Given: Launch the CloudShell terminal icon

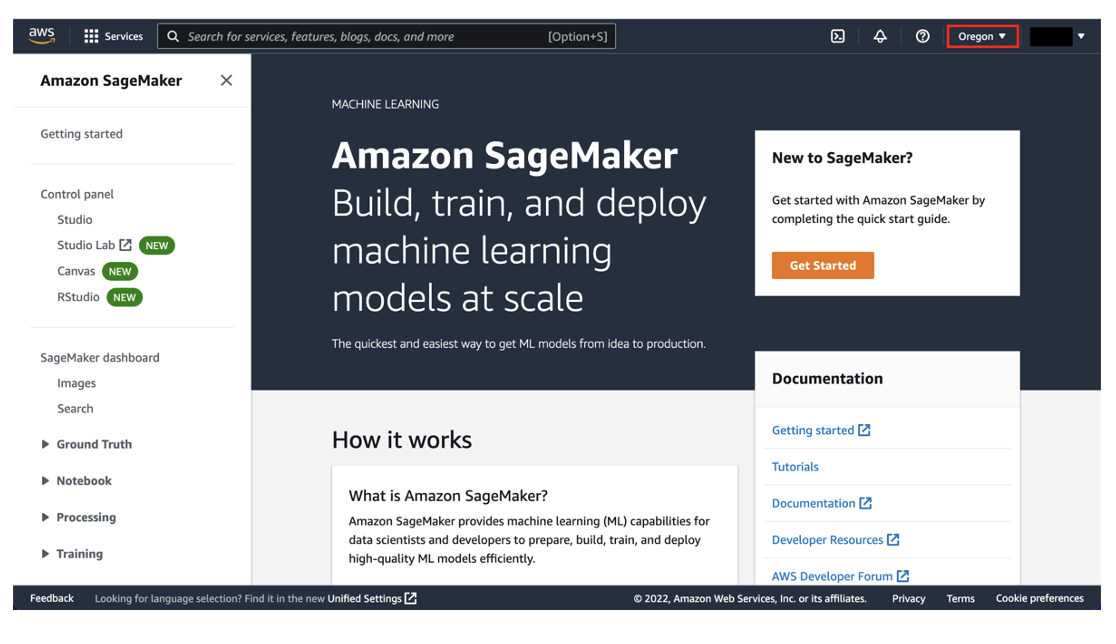Looking at the screenshot, I should [838, 36].
